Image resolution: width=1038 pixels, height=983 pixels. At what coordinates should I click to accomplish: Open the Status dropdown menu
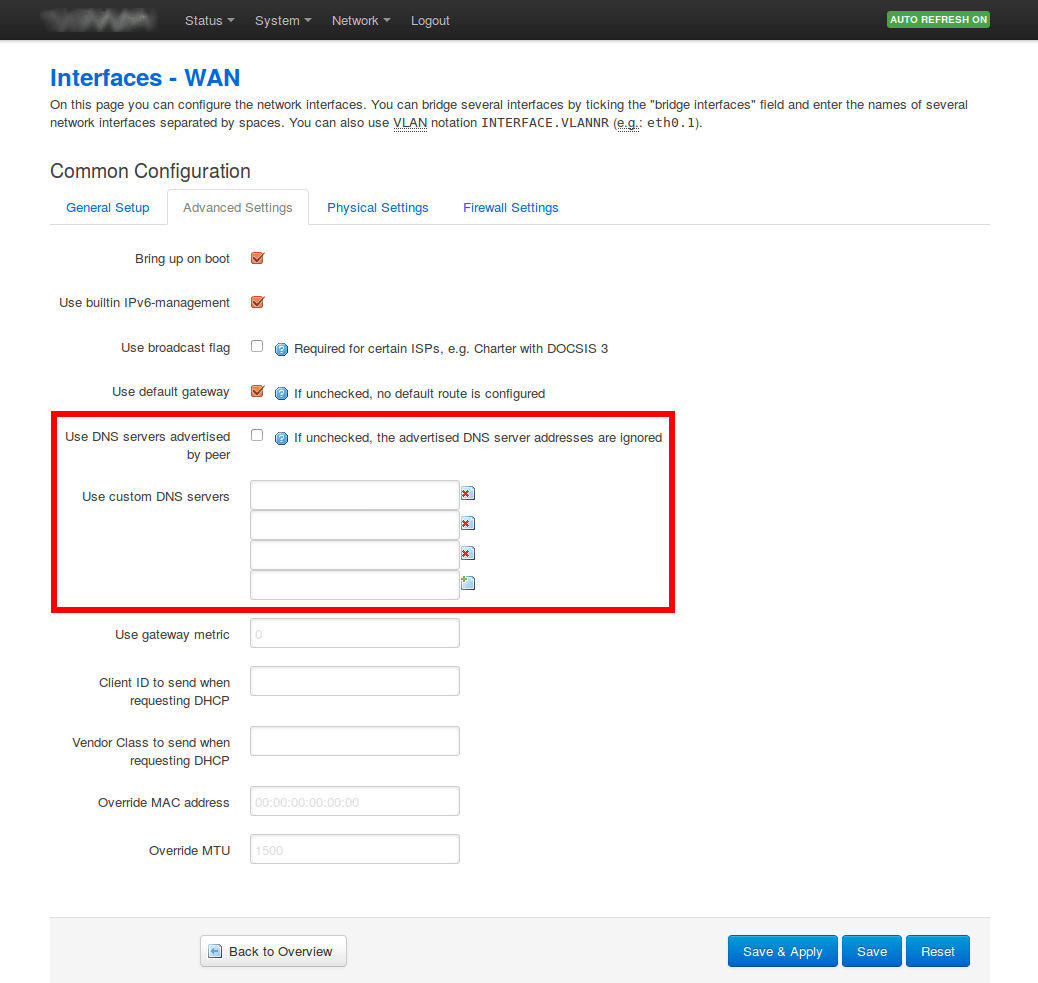pyautogui.click(x=209, y=20)
